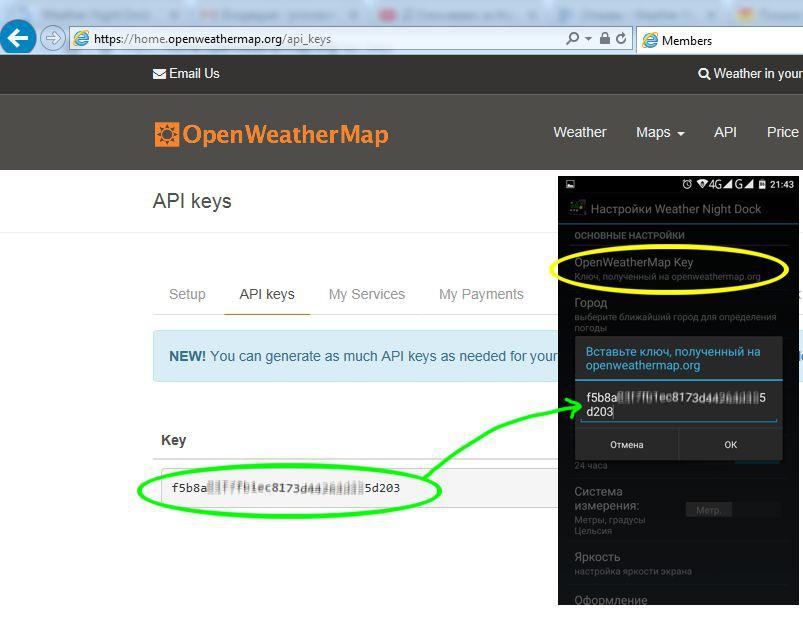Open the Weather navigation item

[x=580, y=132]
